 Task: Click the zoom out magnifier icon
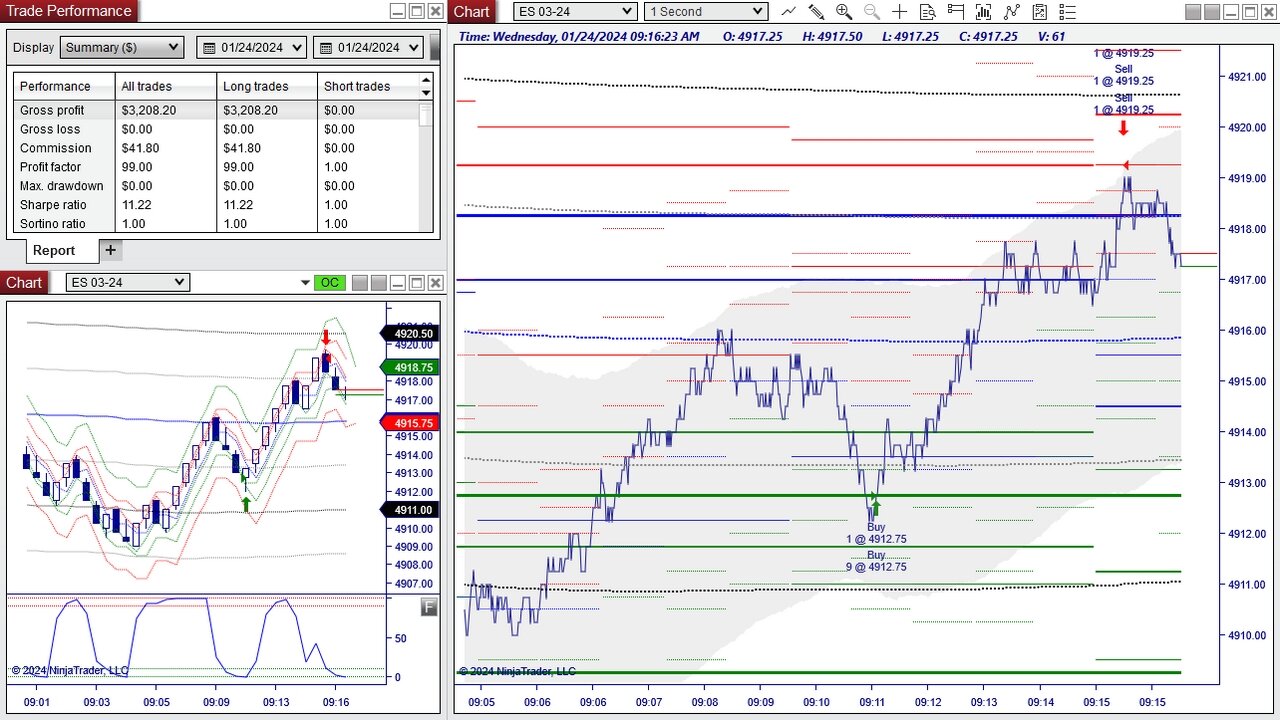pyautogui.click(x=871, y=12)
